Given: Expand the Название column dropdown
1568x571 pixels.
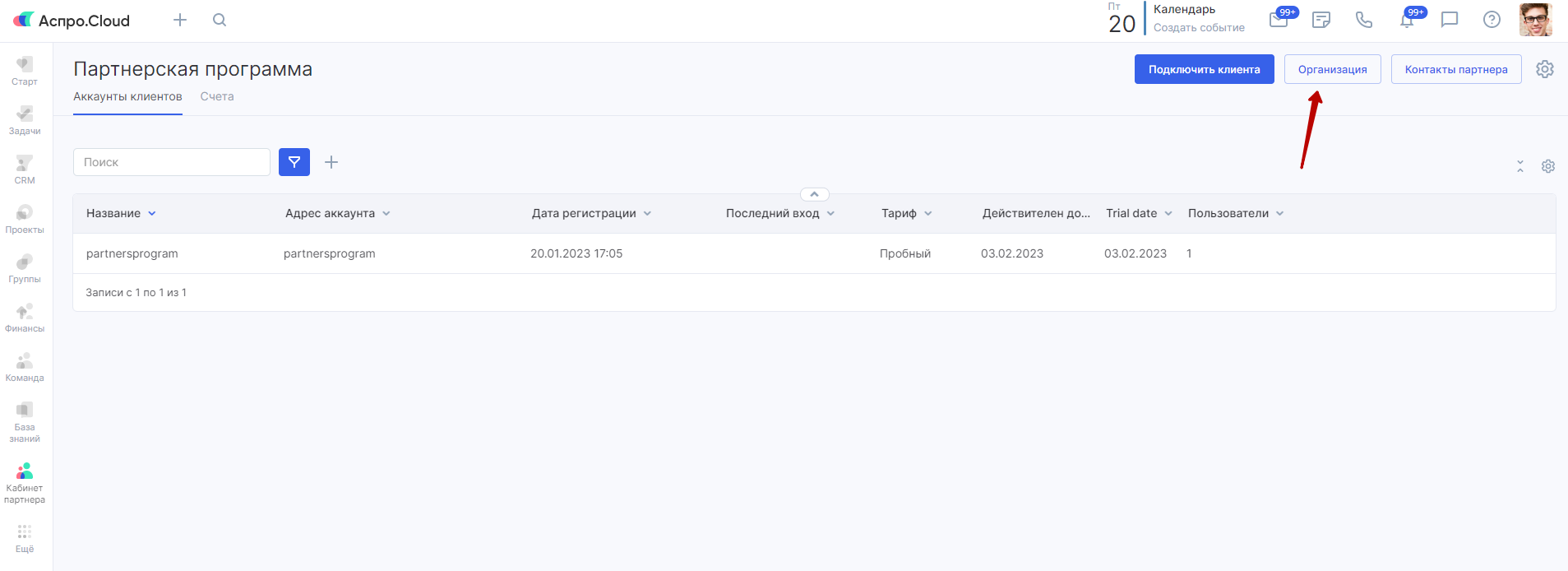Looking at the screenshot, I should pos(152,214).
